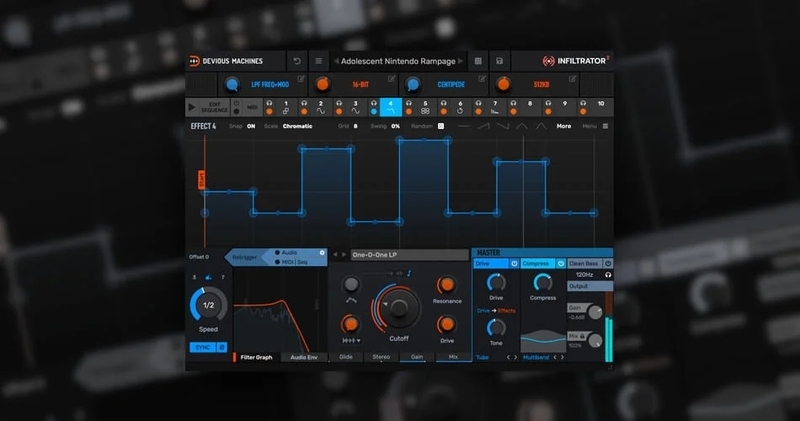This screenshot has height=421, width=800.
Task: Open the Mix parameter tab
Action: pyautogui.click(x=453, y=357)
